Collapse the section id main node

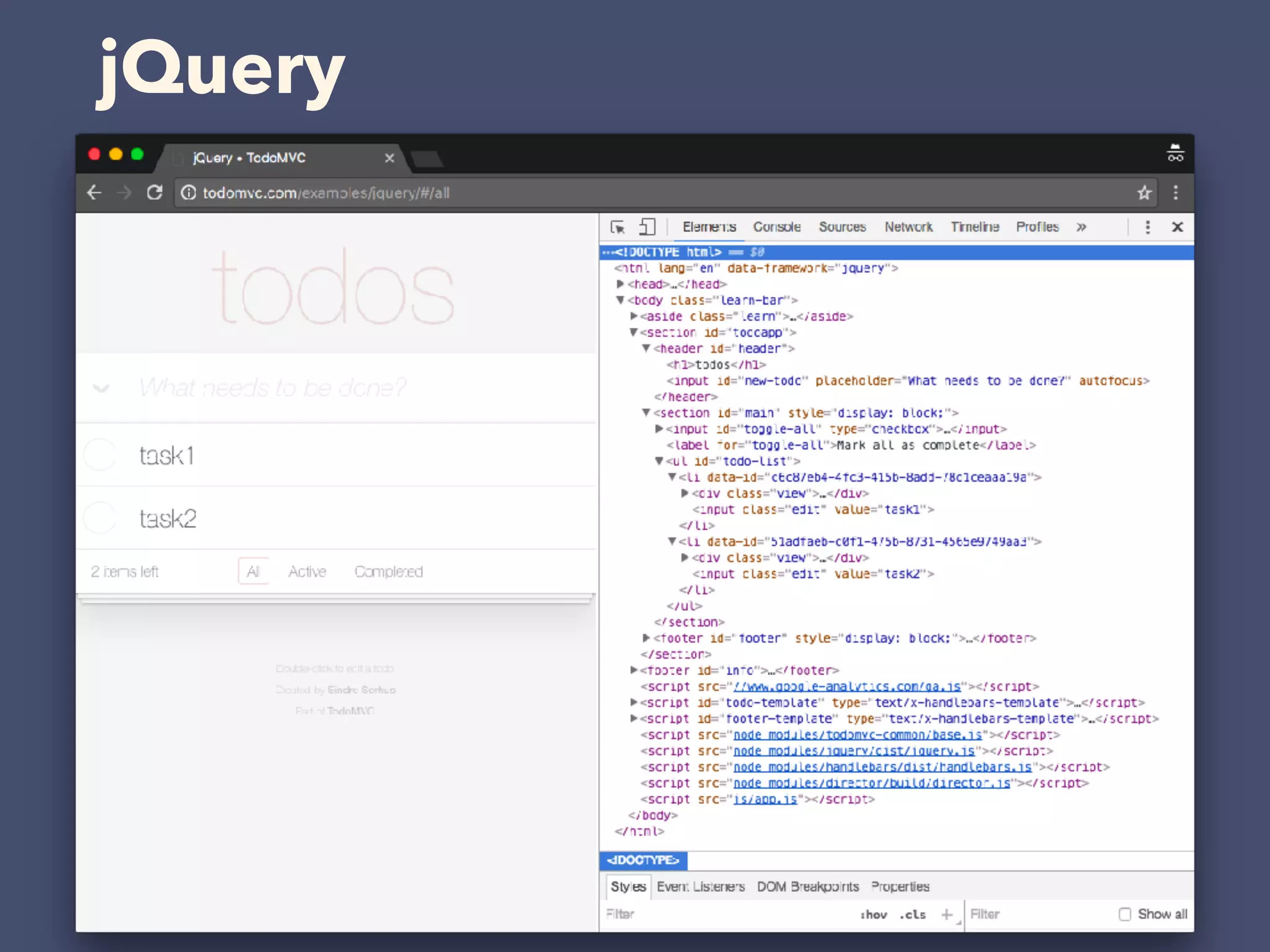[646, 413]
